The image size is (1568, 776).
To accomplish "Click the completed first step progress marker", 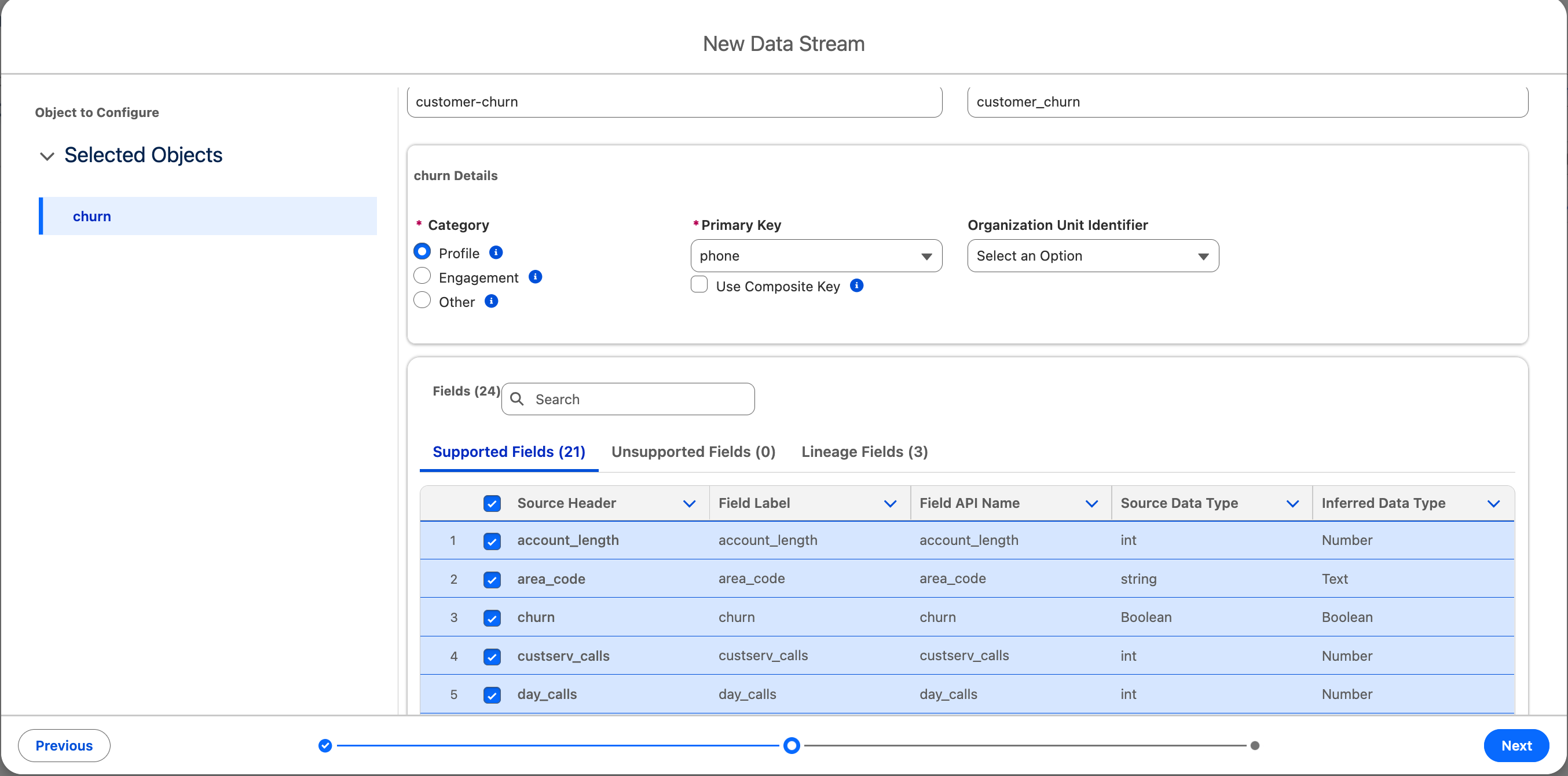I will point(325,745).
